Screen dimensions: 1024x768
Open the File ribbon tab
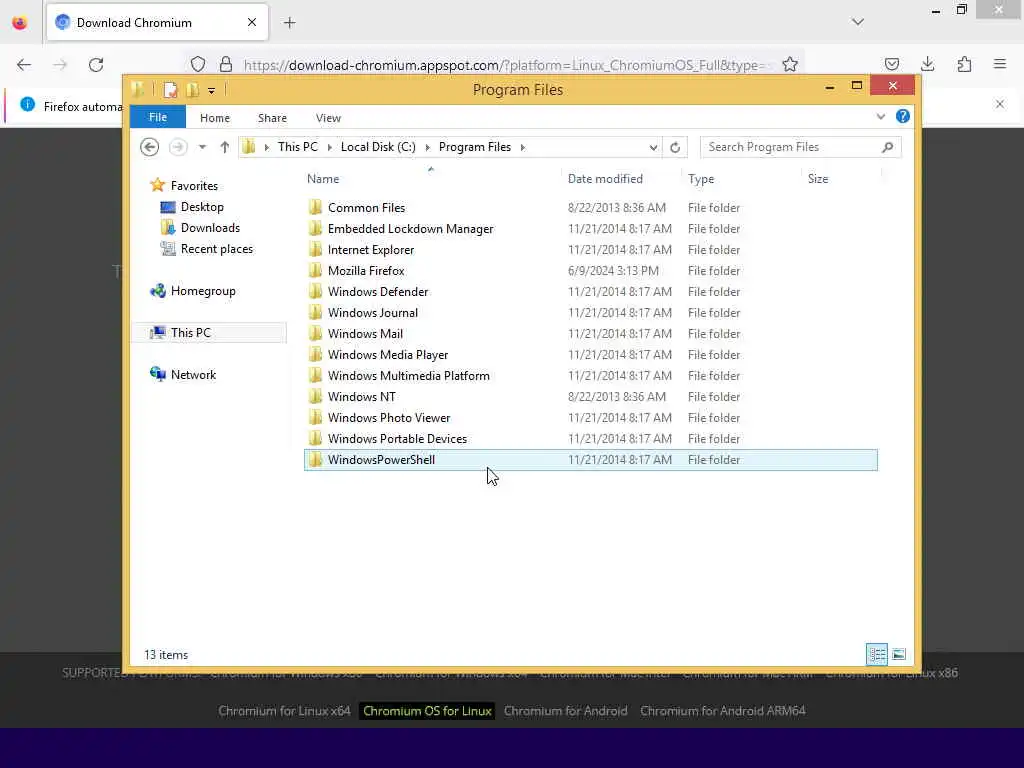pyautogui.click(x=158, y=117)
